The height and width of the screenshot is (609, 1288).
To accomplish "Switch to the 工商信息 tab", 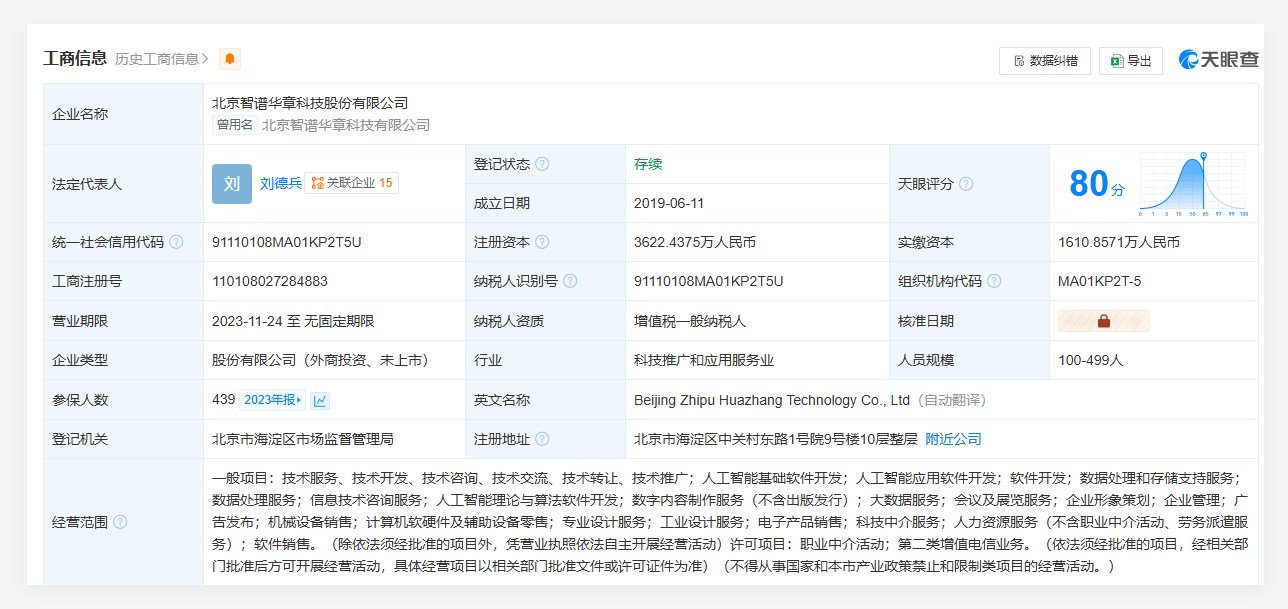I will coord(74,57).
